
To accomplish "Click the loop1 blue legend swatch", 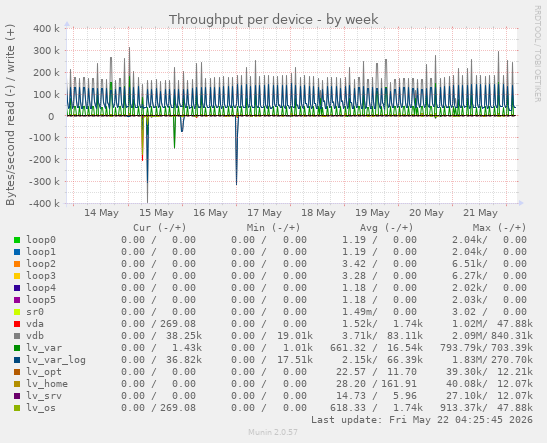I will (x=17, y=252).
